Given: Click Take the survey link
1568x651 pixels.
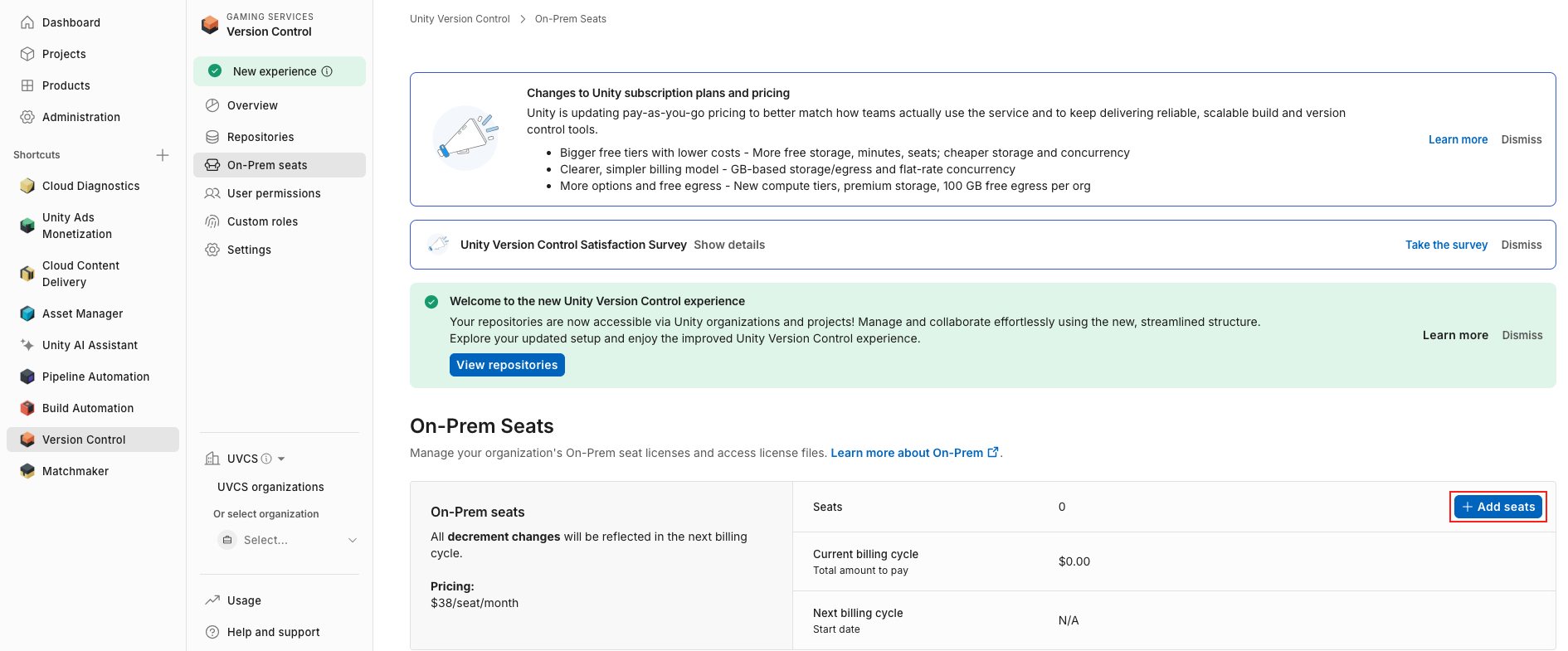Looking at the screenshot, I should [1446, 245].
